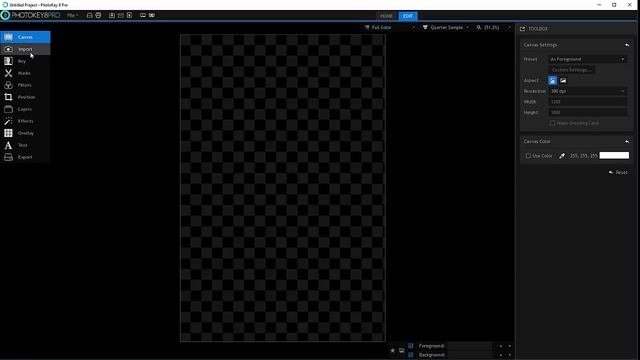Switch to the HOME tab
The height and width of the screenshot is (360, 640).
click(386, 16)
